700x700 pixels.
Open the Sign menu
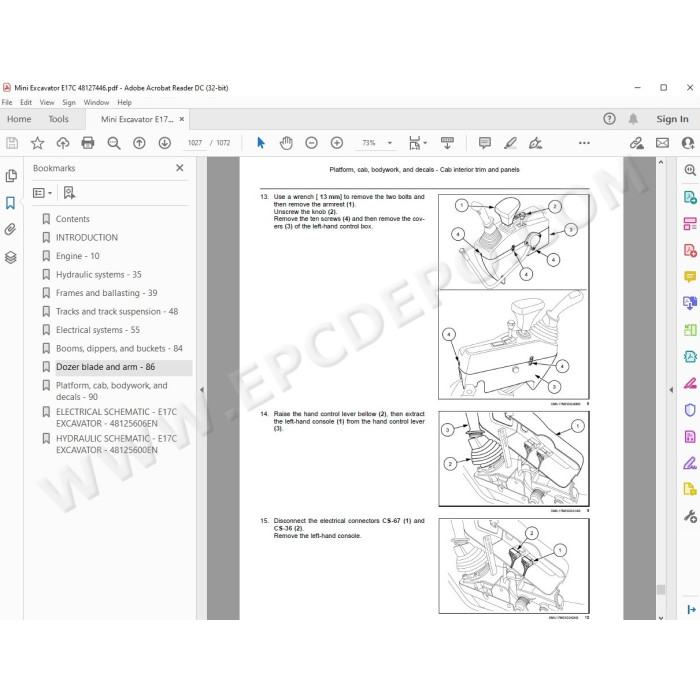point(69,102)
